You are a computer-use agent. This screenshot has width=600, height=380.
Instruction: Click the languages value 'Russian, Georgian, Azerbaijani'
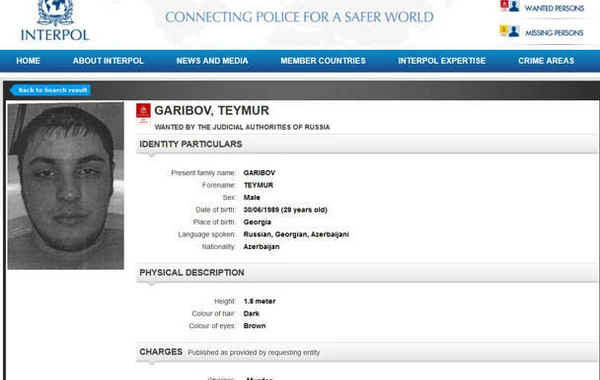[x=296, y=234]
